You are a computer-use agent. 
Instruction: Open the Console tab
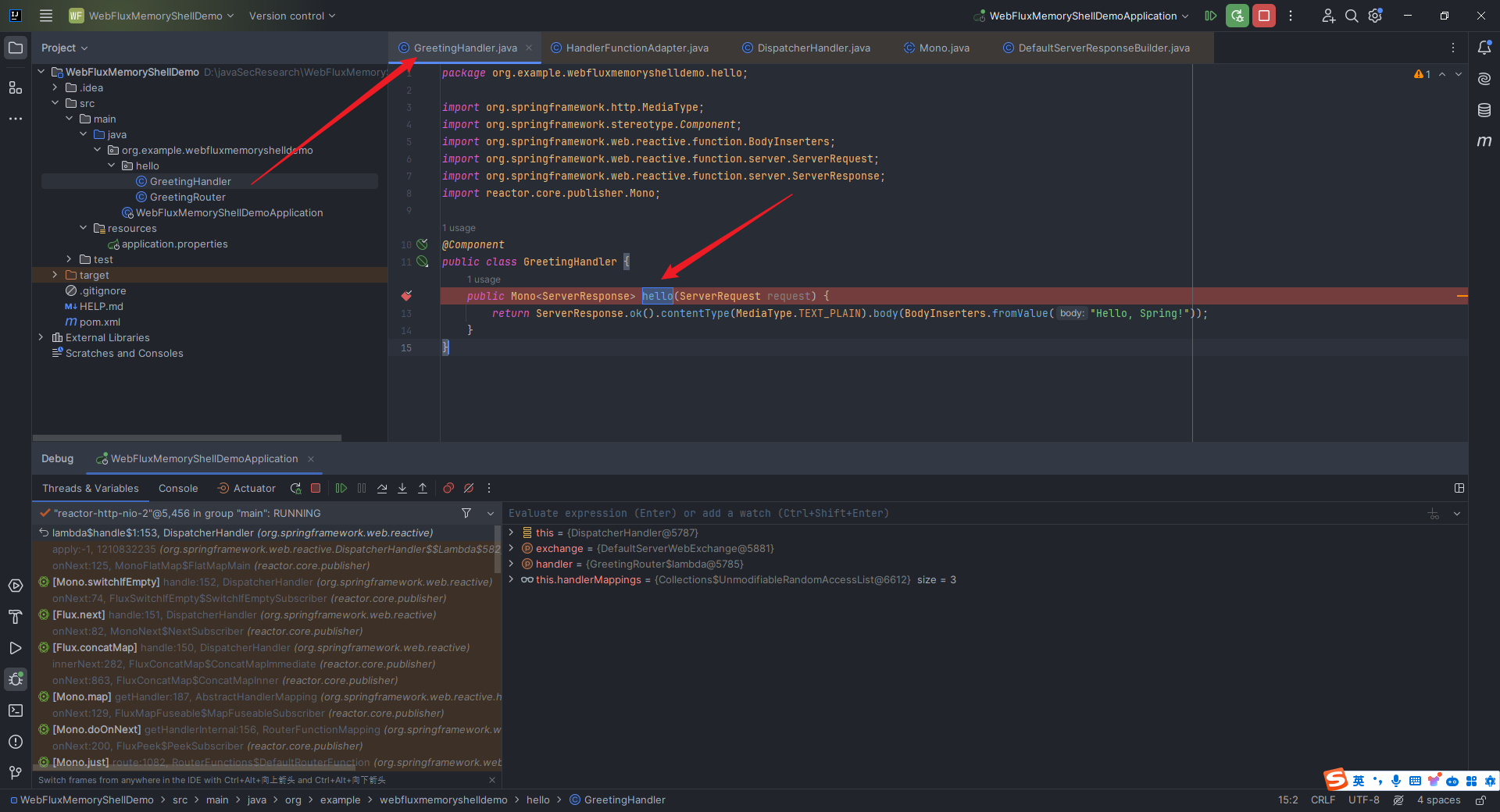click(x=178, y=488)
